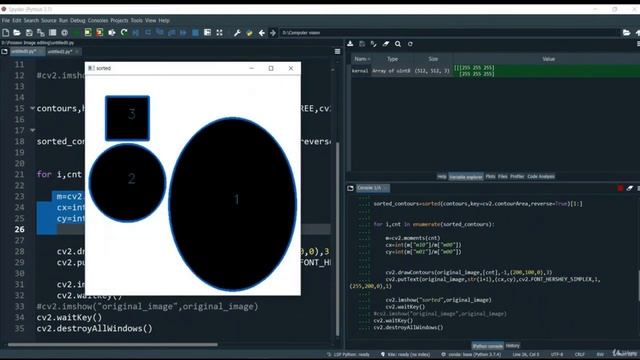Image resolution: width=640 pixels, height=360 pixels.
Task: Run the selection or current line
Action: tap(111, 33)
